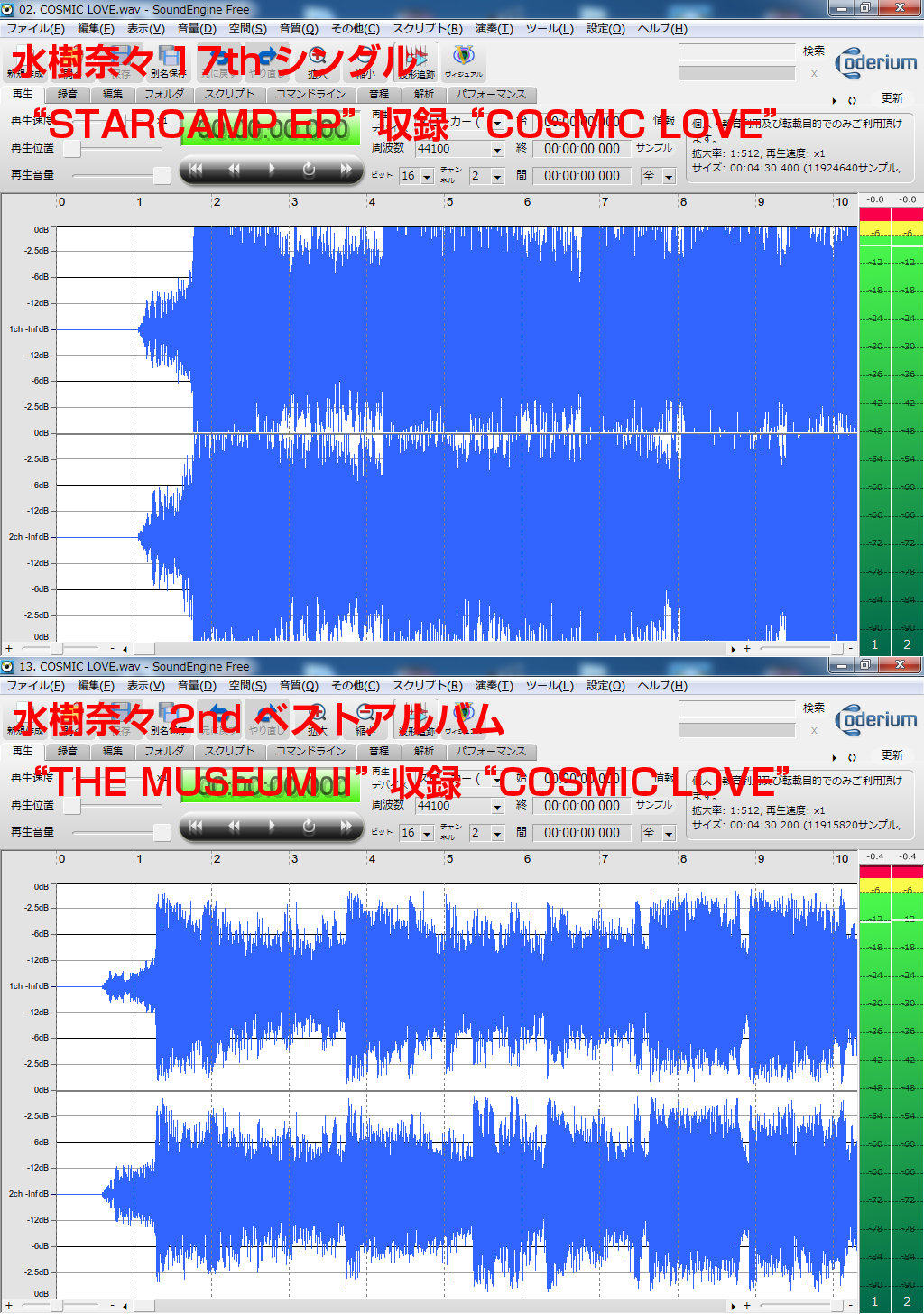
Task: Play audio in 13. COSMIC LOVE window
Action: coord(272,827)
